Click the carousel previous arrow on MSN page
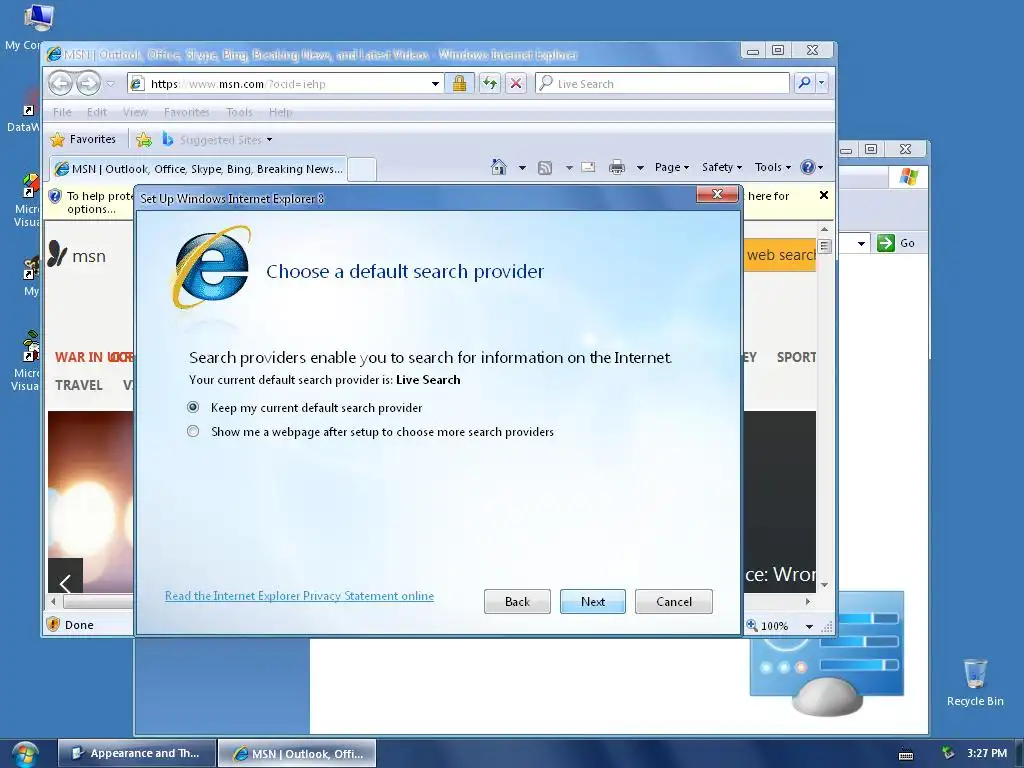The image size is (1024, 768). tap(65, 578)
